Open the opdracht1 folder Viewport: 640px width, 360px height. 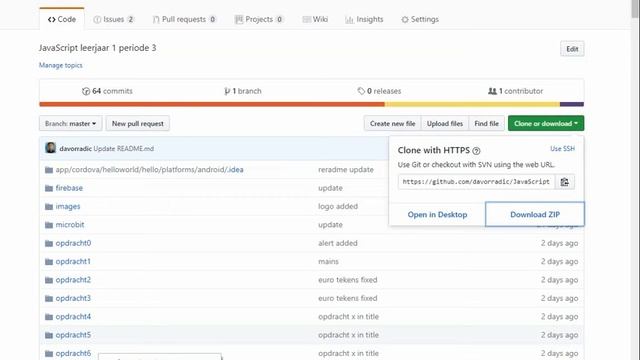(x=73, y=262)
